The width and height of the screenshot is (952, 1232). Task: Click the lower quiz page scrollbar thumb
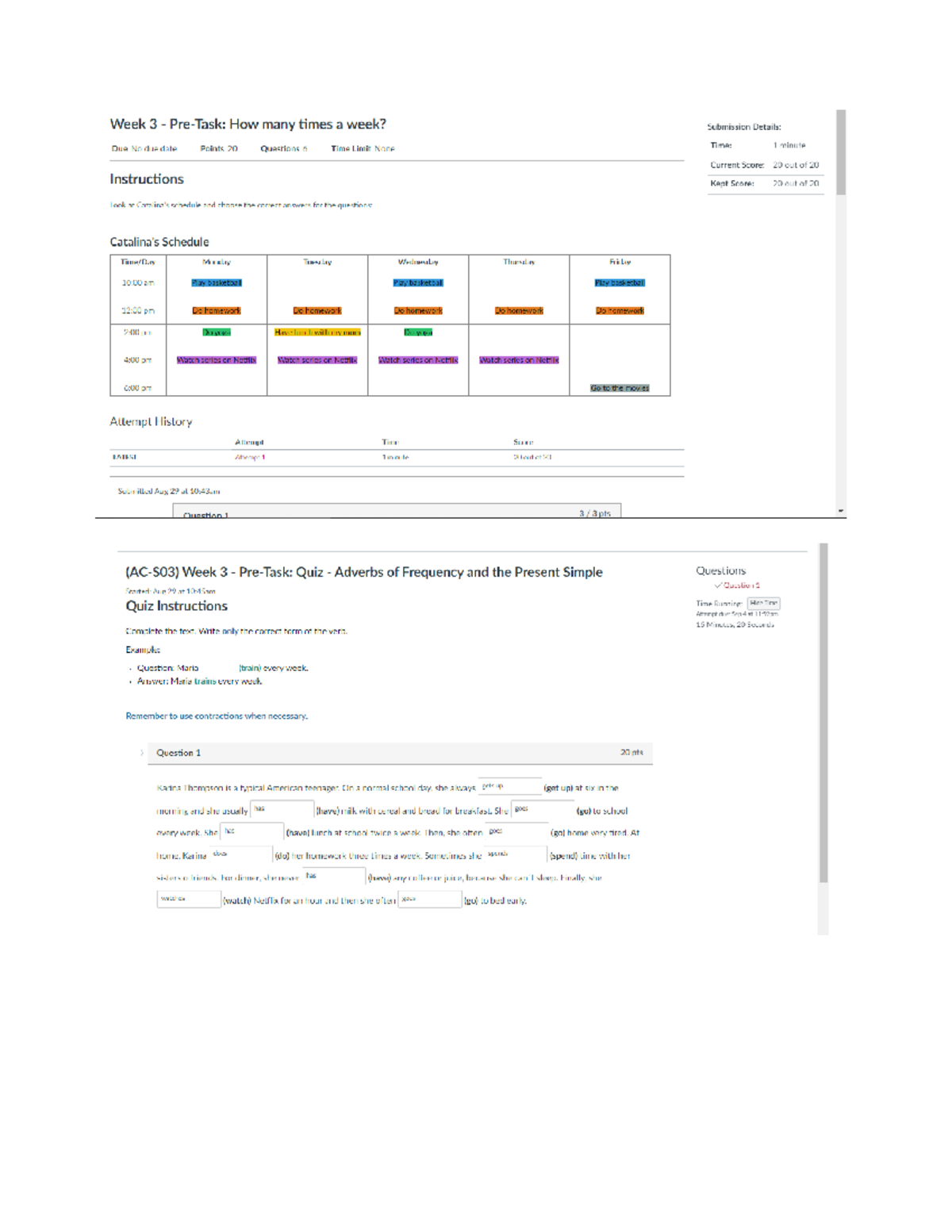pyautogui.click(x=823, y=712)
